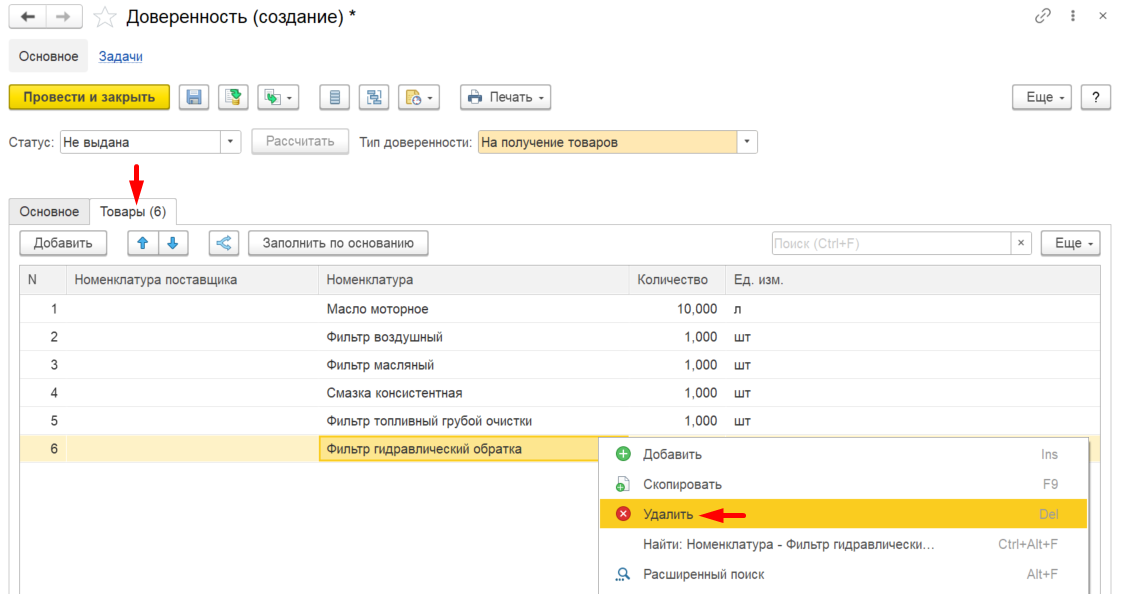This screenshot has width=1121, height=594.
Task: Select the Смазка консистентная cell
Action: point(473,392)
